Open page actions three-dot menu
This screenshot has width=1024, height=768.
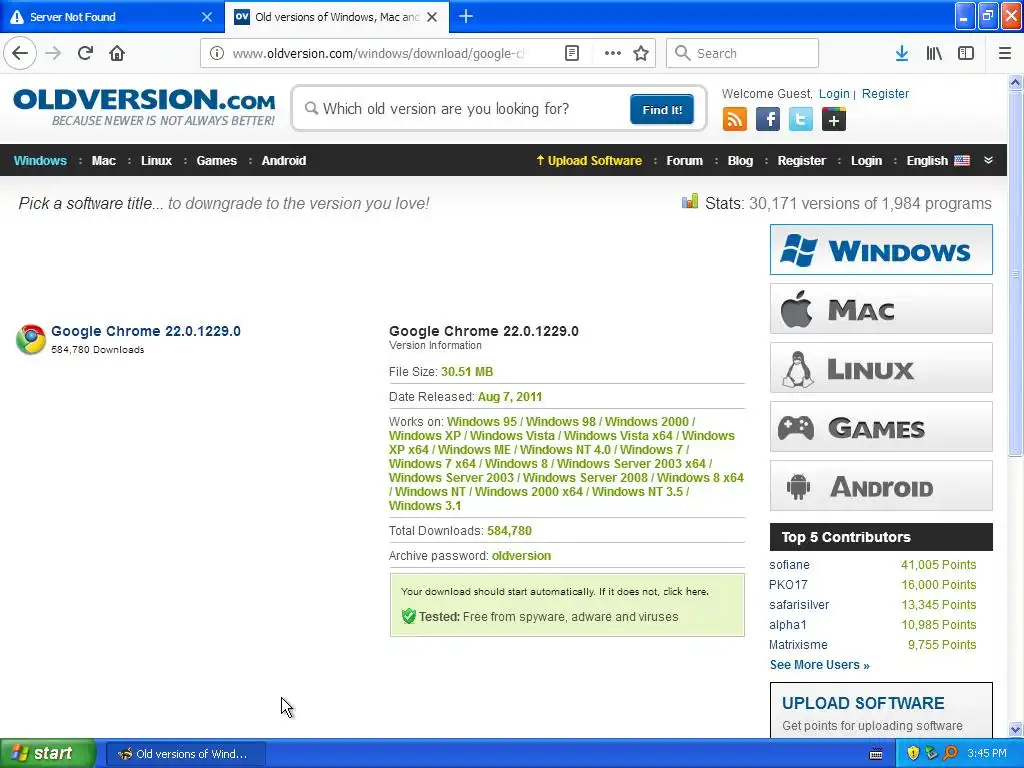613,53
